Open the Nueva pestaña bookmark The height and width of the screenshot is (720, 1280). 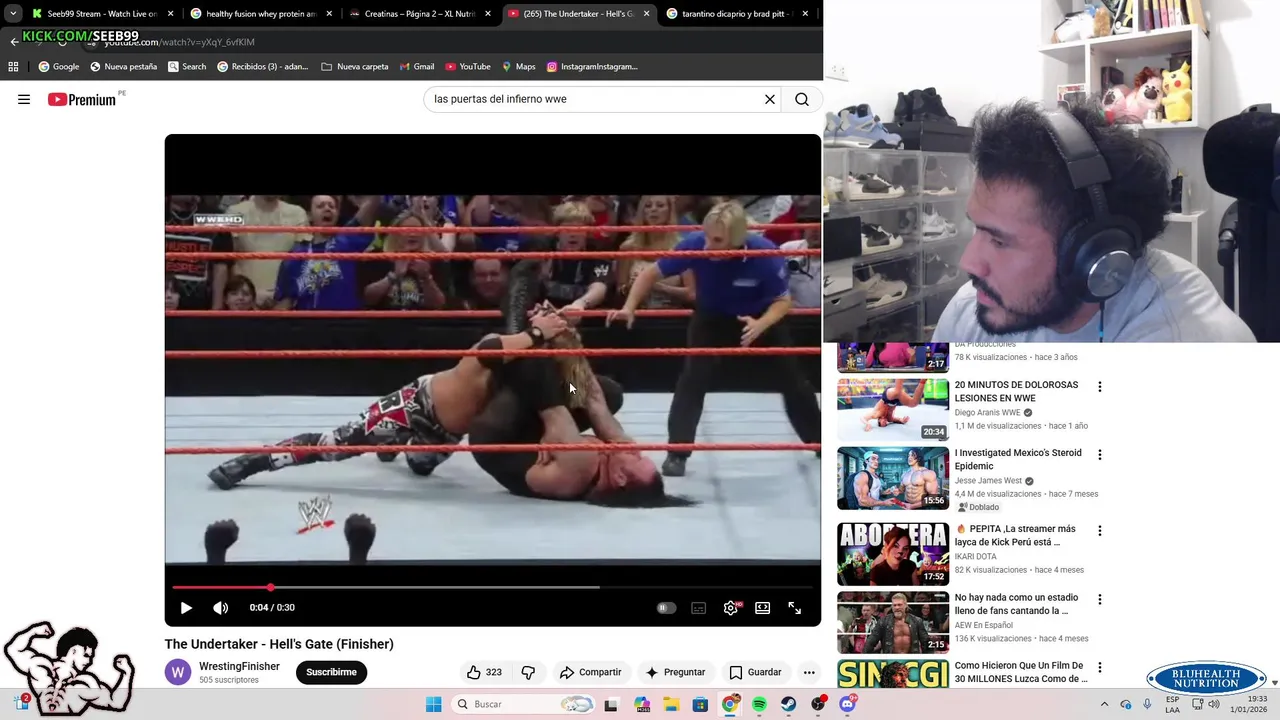click(x=124, y=67)
